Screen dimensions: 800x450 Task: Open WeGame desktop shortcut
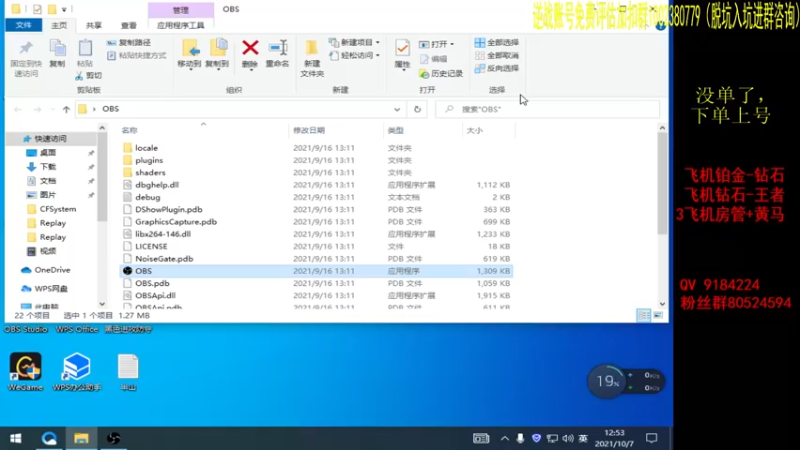(26, 371)
